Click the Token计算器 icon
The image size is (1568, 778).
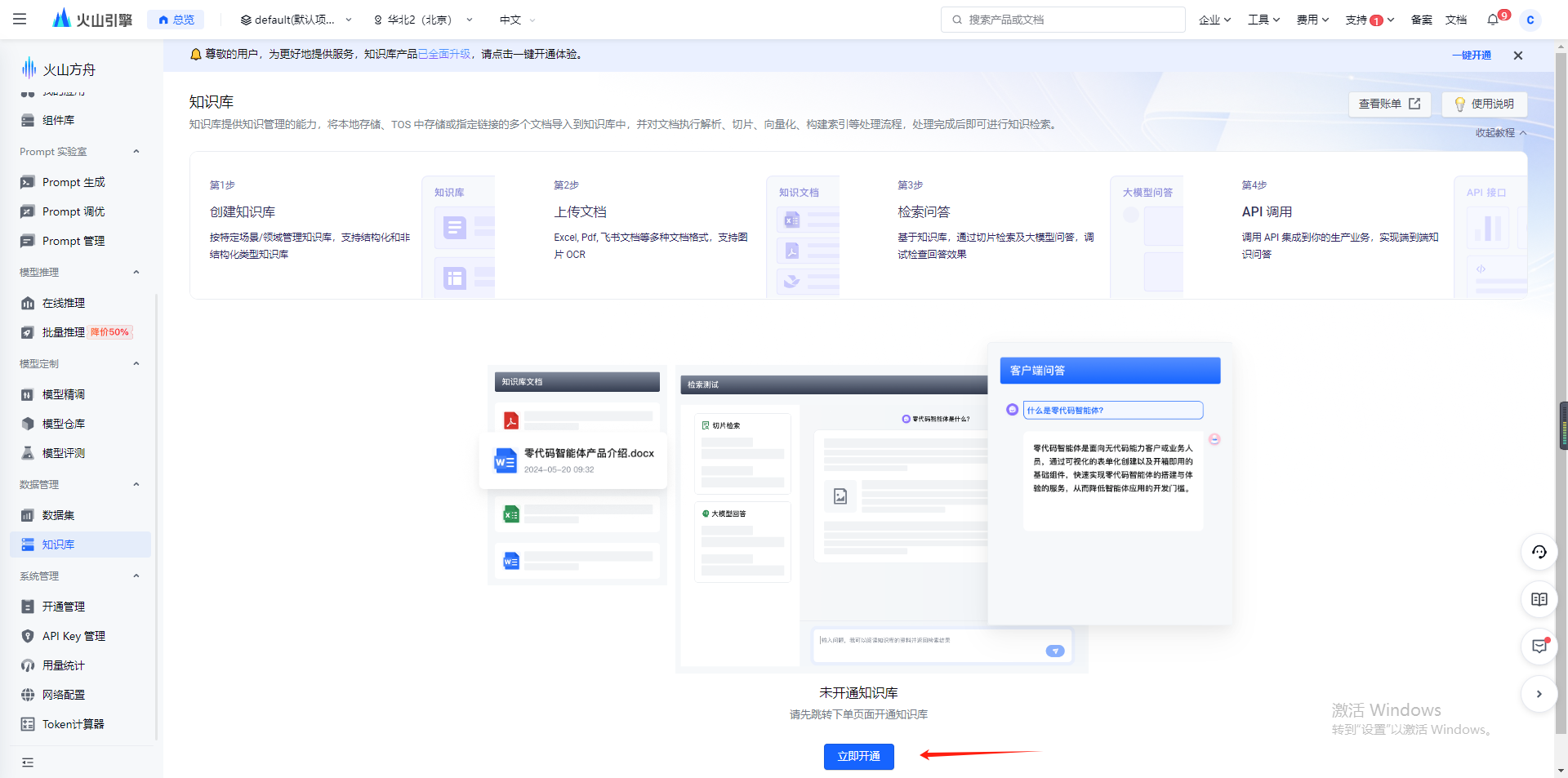tap(28, 724)
